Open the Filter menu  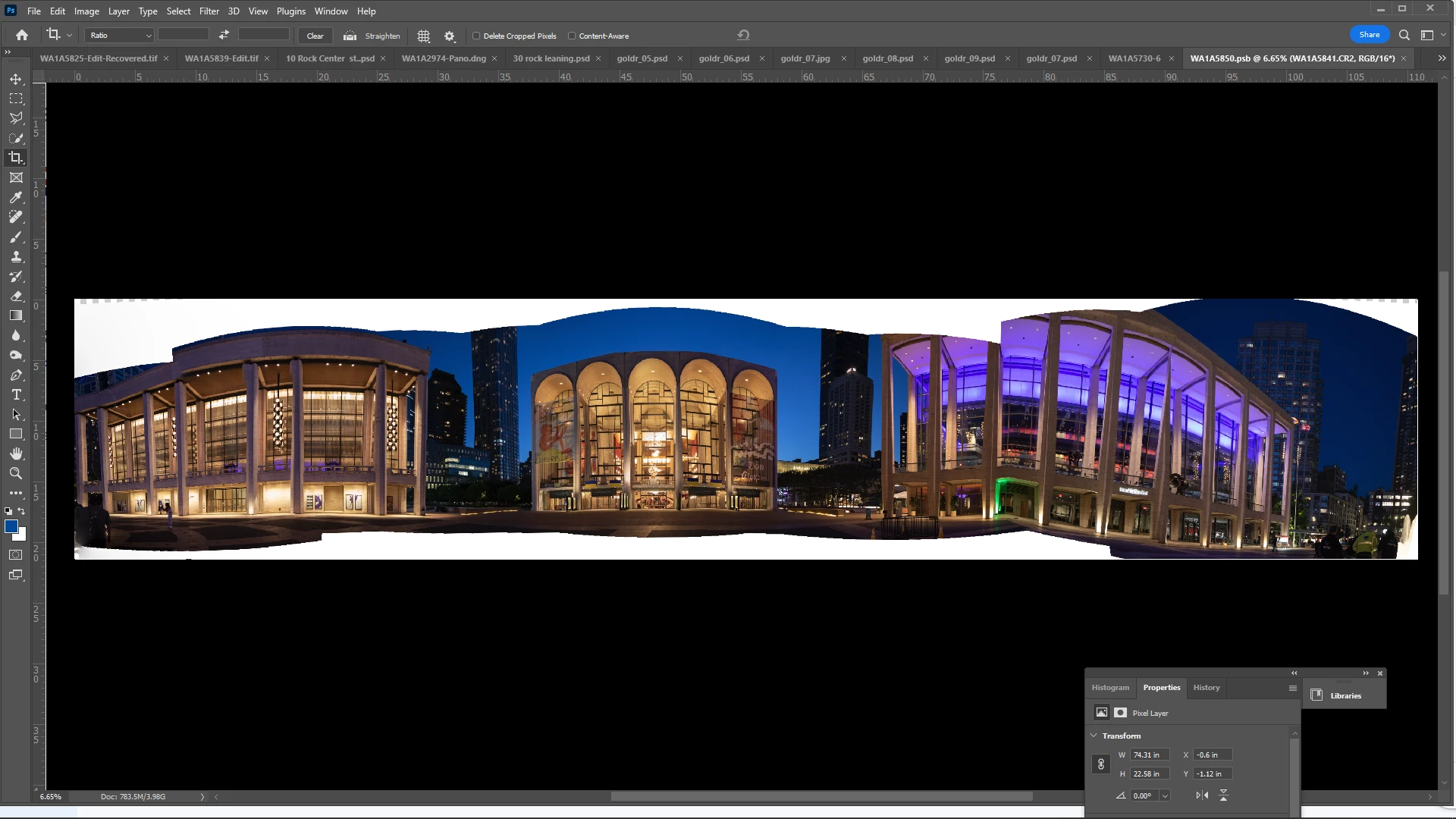pyautogui.click(x=209, y=11)
